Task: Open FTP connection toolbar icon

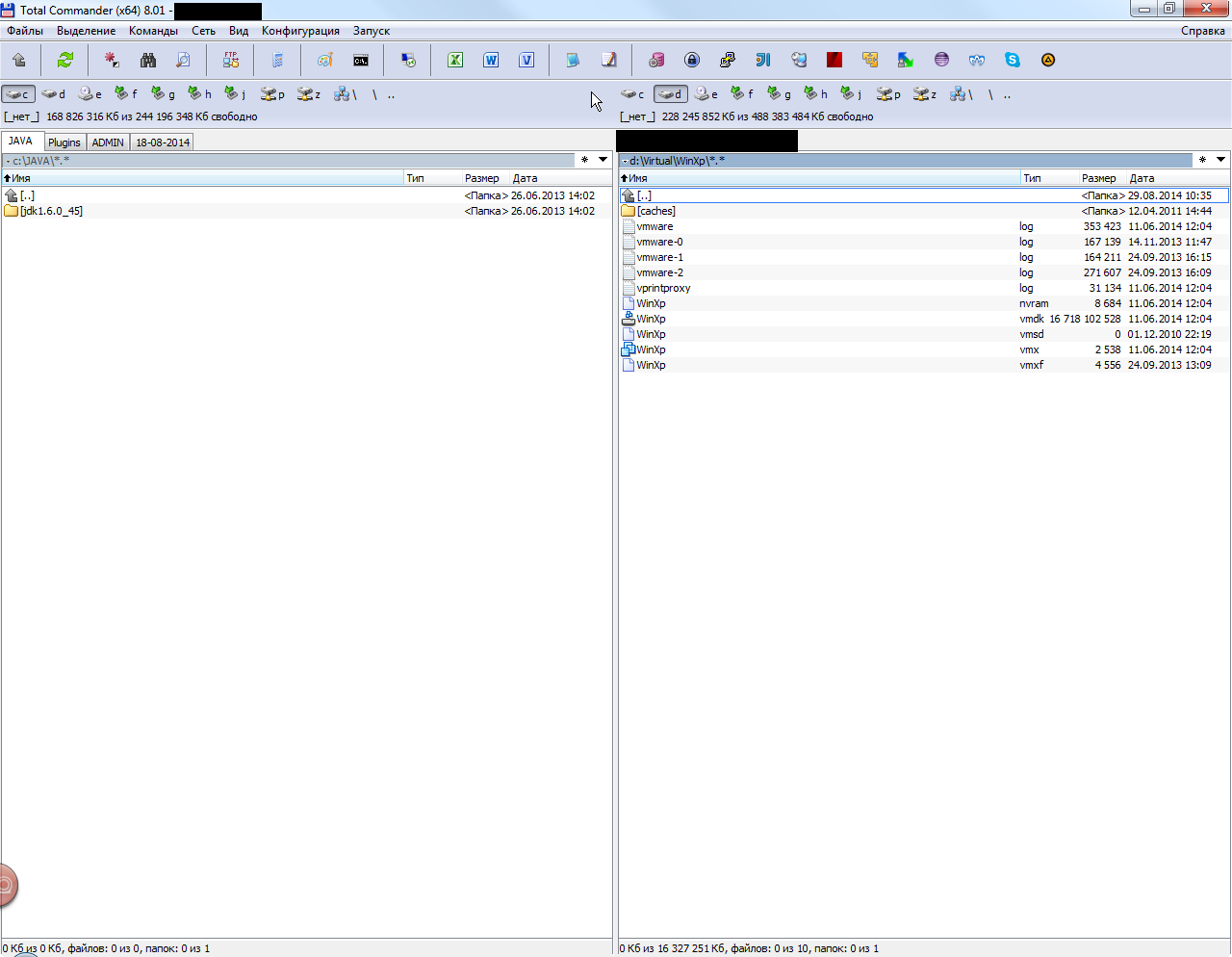Action: [231, 60]
